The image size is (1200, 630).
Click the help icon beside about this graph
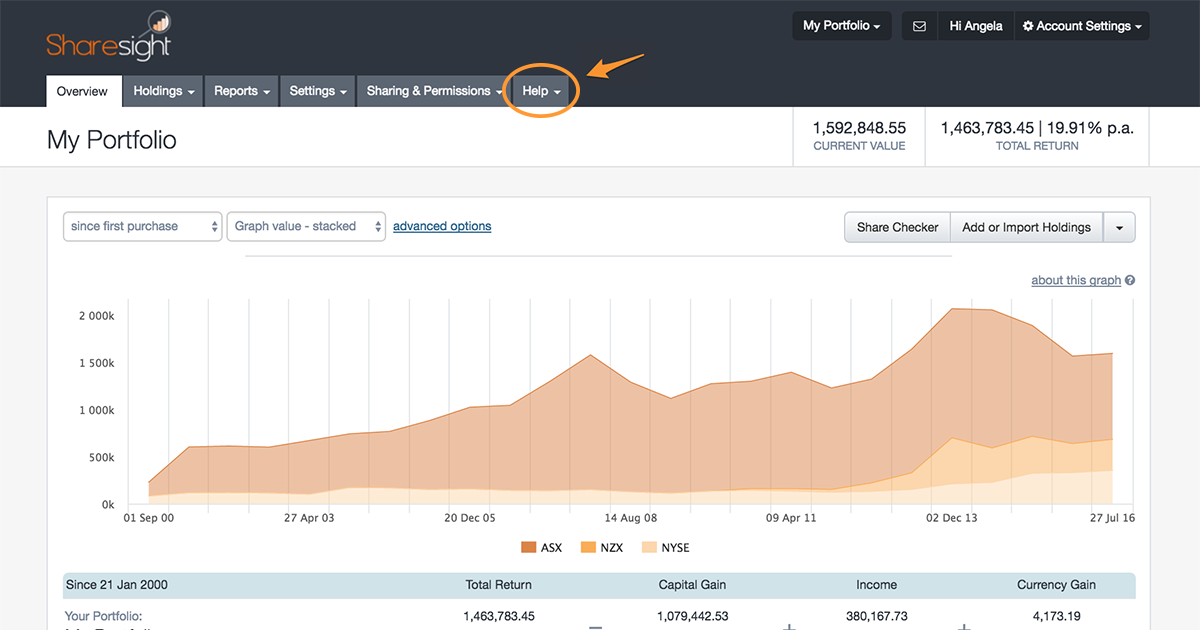1130,281
